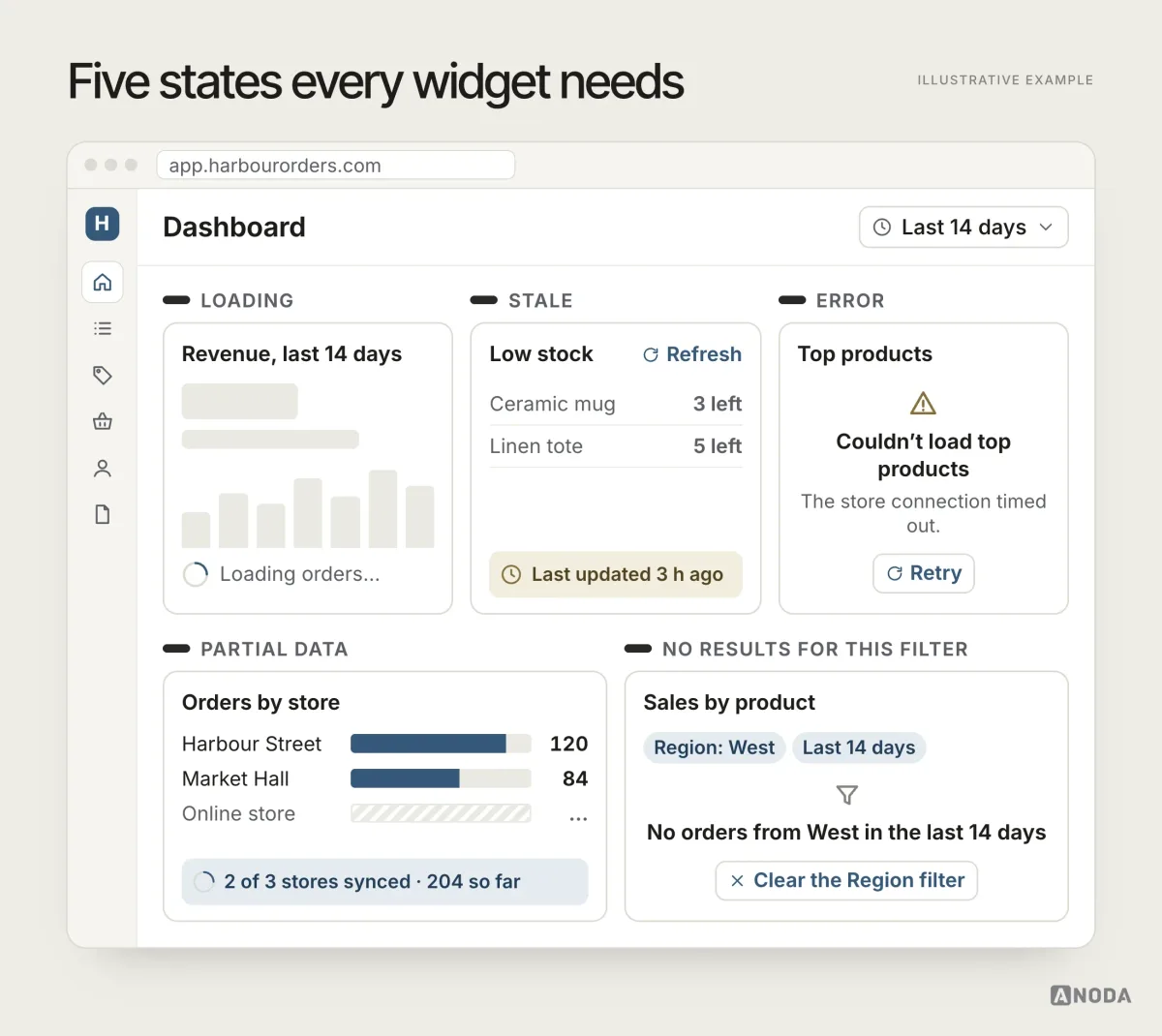Click the Dashboard heading
This screenshot has height=1036, width=1162.
(x=234, y=228)
